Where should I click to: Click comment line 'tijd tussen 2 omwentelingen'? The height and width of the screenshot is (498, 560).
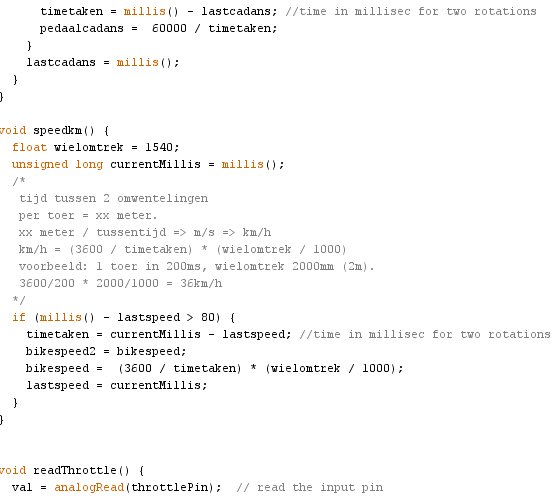(x=114, y=199)
